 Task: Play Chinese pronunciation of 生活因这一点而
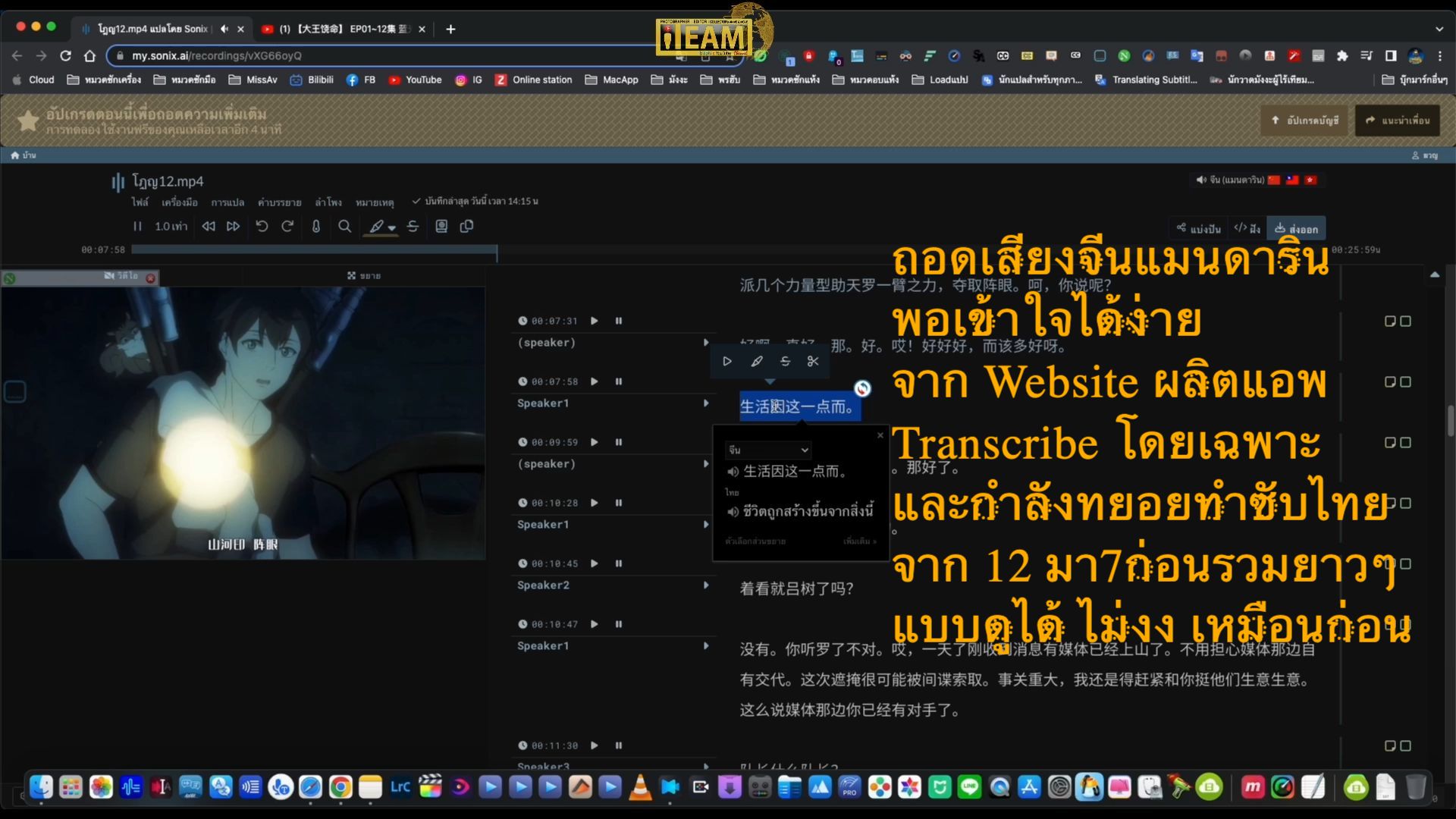733,472
